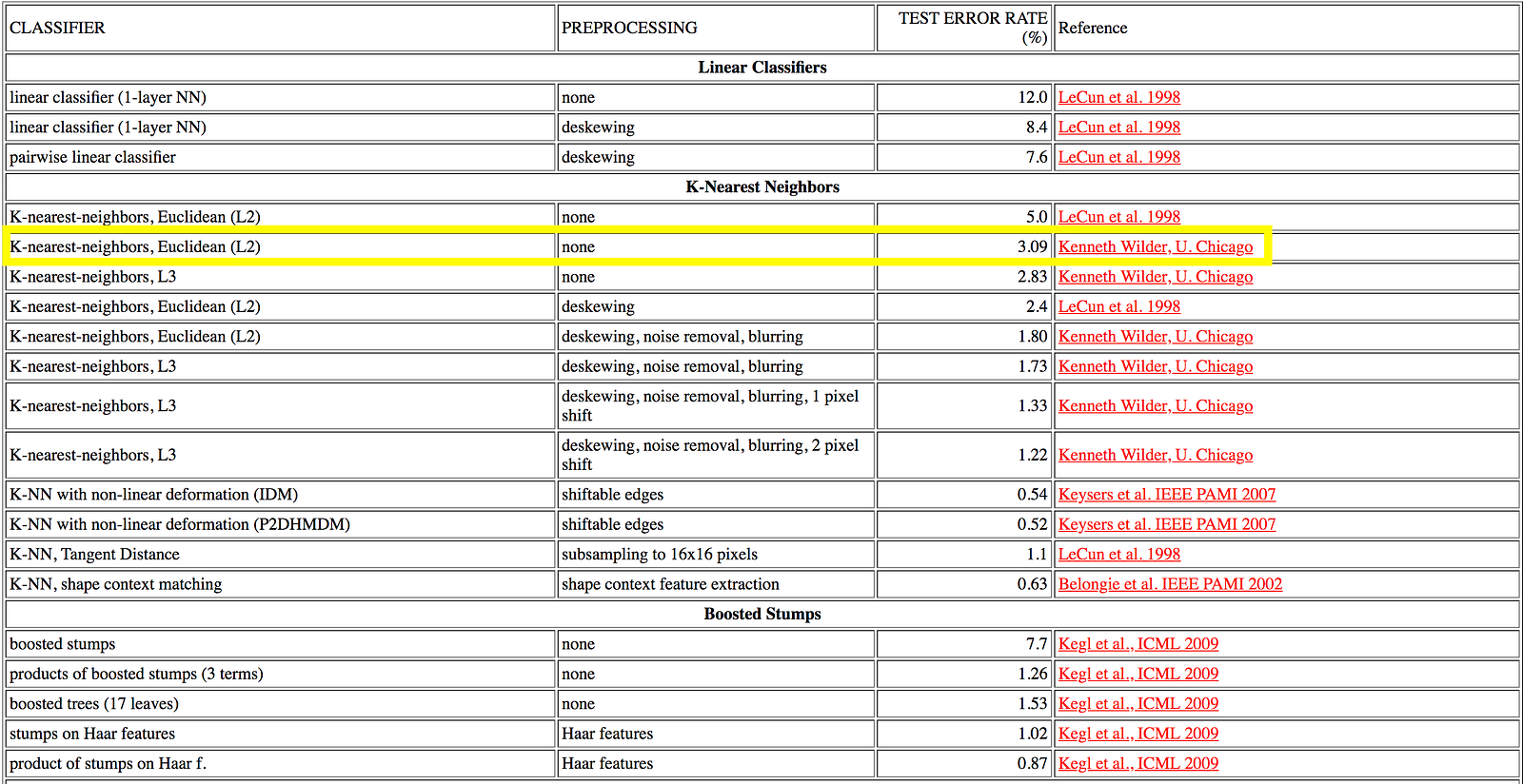Screen dimensions: 1523x784
Task: Open Kenneth Wilder link in the 3.09 row
Action: [1156, 246]
